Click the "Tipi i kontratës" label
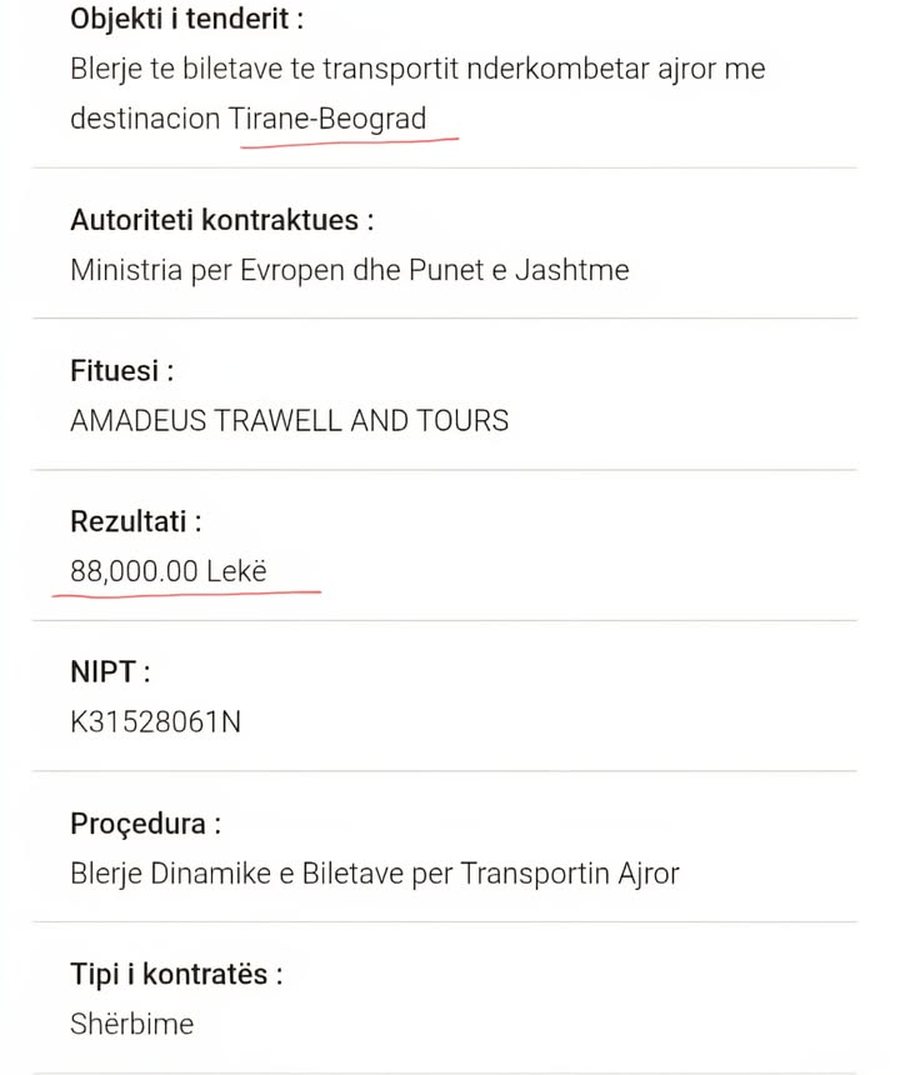900x1075 pixels. coord(176,975)
